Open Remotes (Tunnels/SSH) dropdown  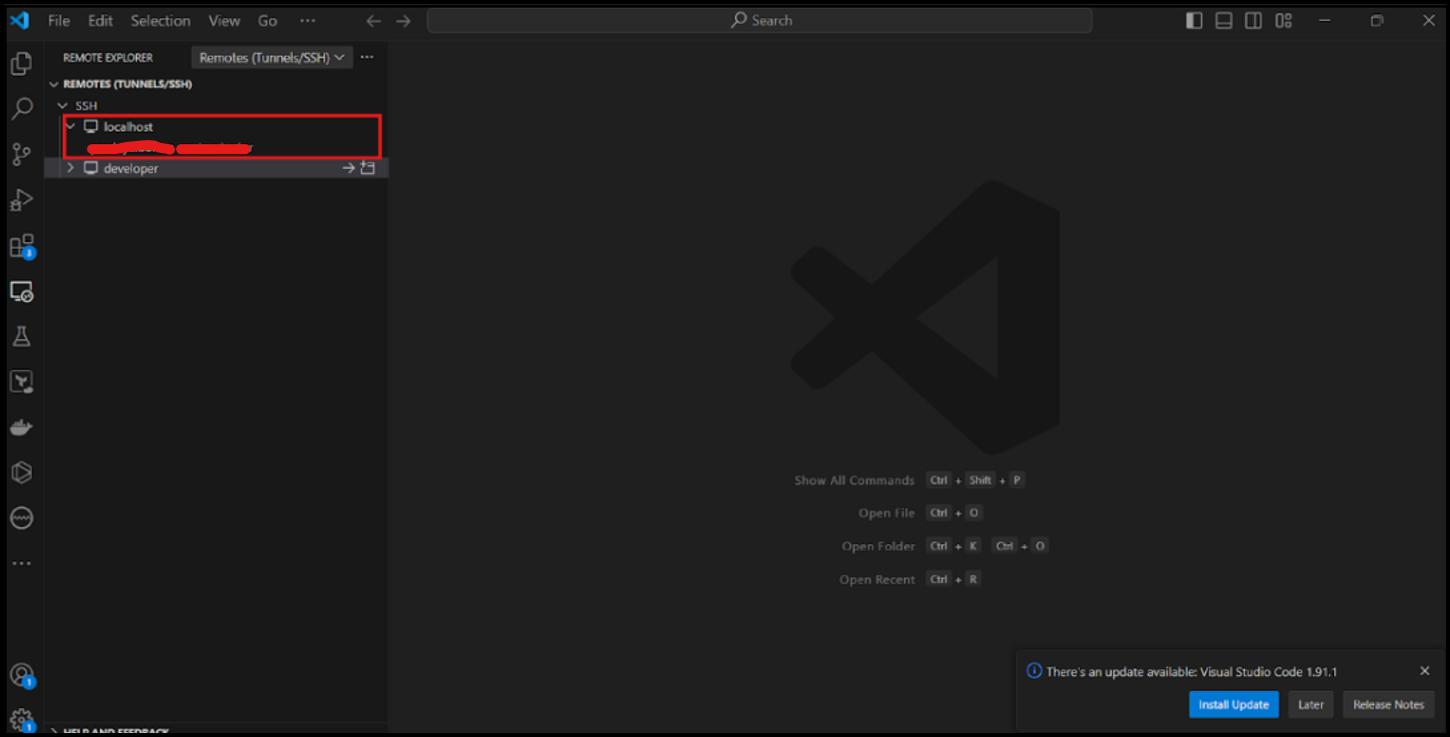(x=272, y=58)
